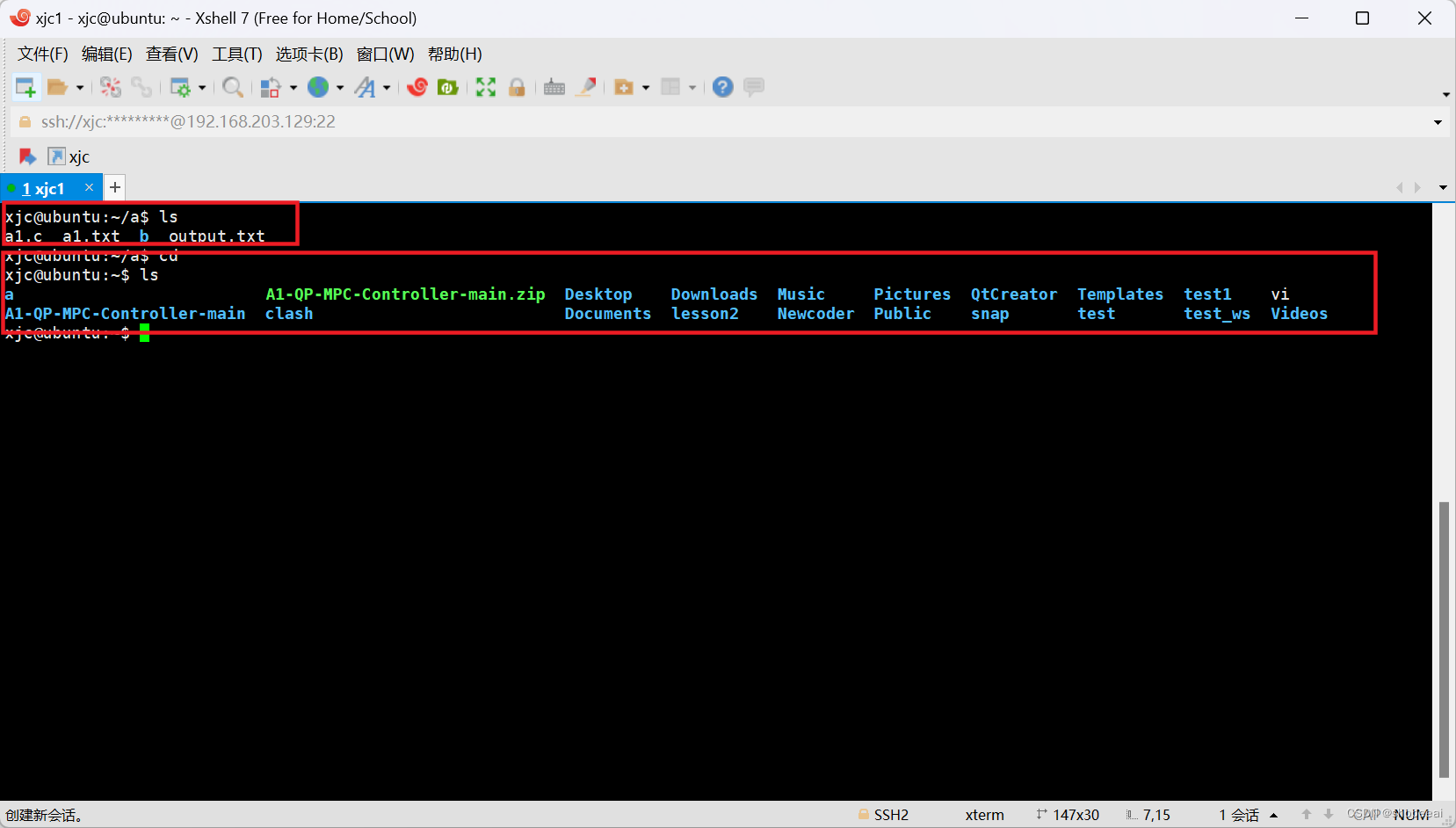Add a new tab with plus button

click(x=115, y=187)
